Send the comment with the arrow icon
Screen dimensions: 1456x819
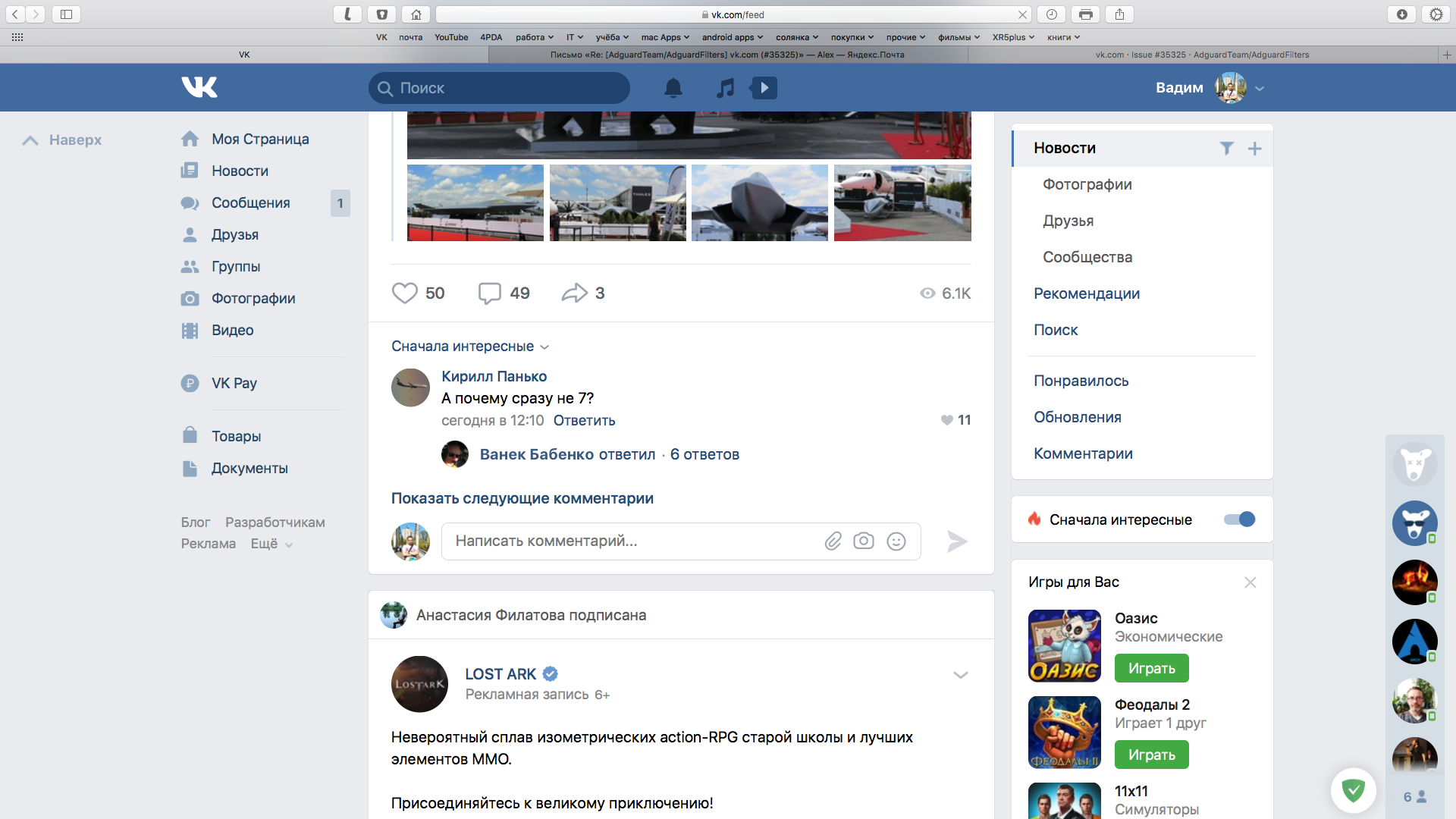tap(957, 541)
